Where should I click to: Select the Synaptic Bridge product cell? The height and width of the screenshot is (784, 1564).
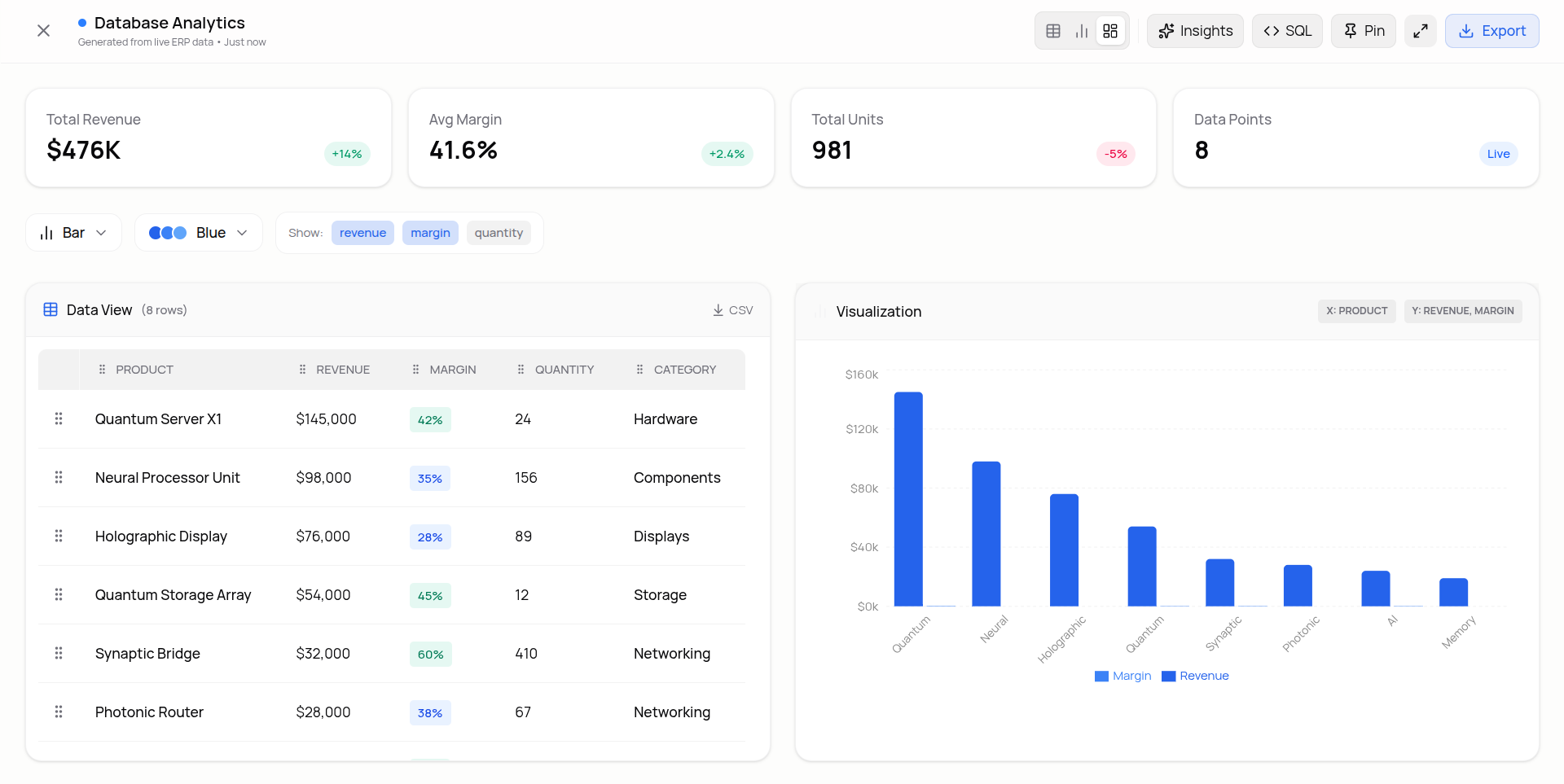click(x=147, y=654)
